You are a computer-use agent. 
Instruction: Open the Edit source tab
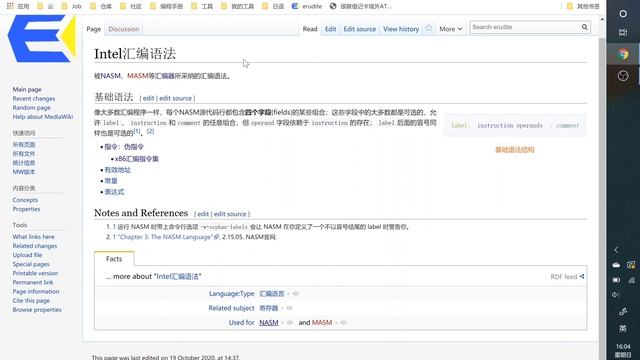pos(359,29)
